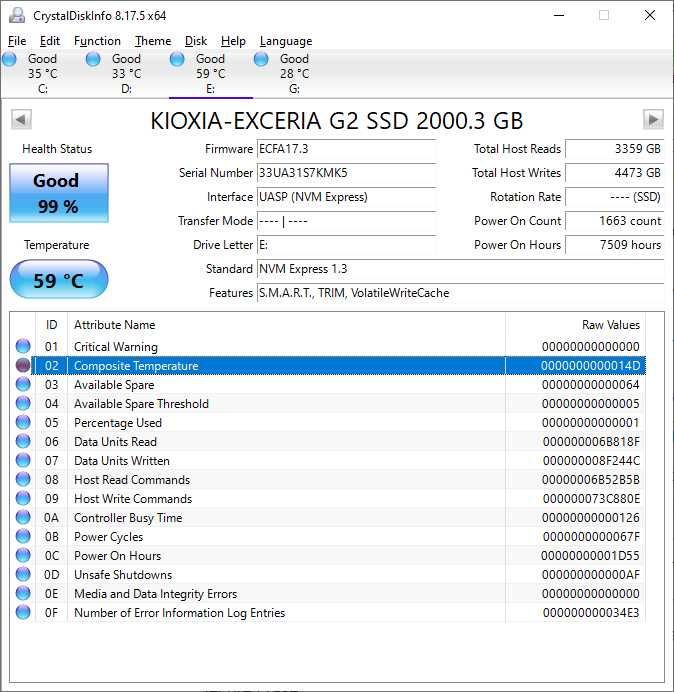Click status orb of Number of Error Information Log Entries row
674x692 pixels.
click(23, 612)
